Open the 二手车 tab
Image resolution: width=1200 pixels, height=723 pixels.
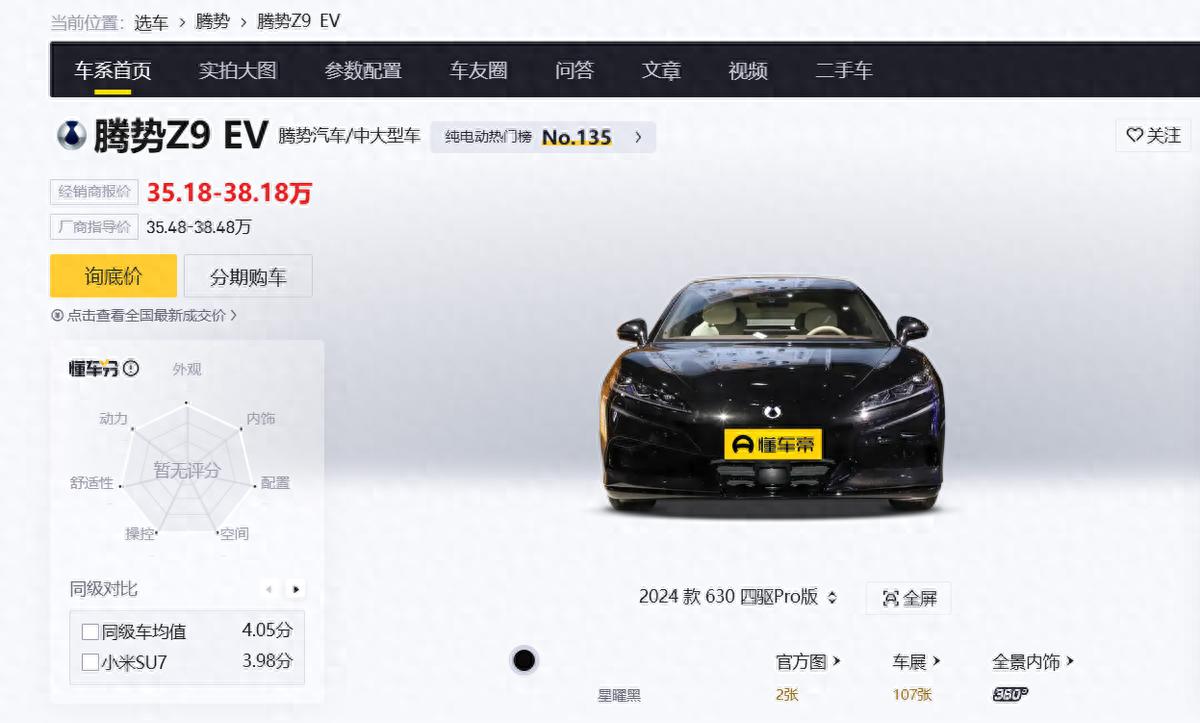point(844,70)
